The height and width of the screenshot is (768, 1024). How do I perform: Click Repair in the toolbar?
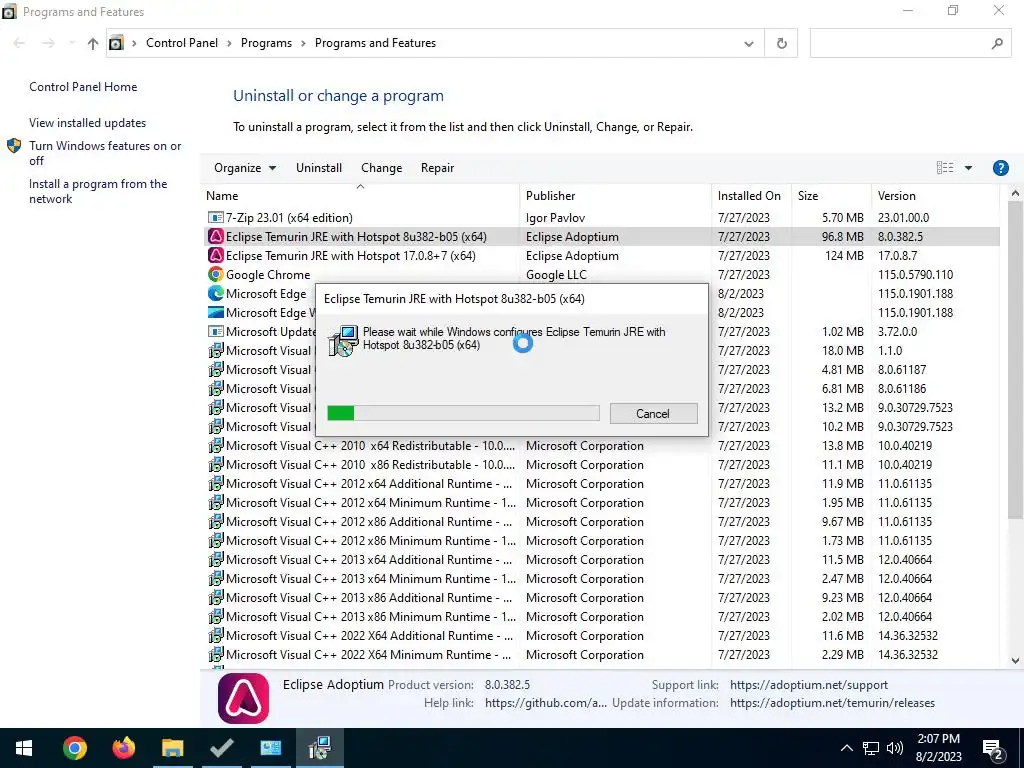437,168
